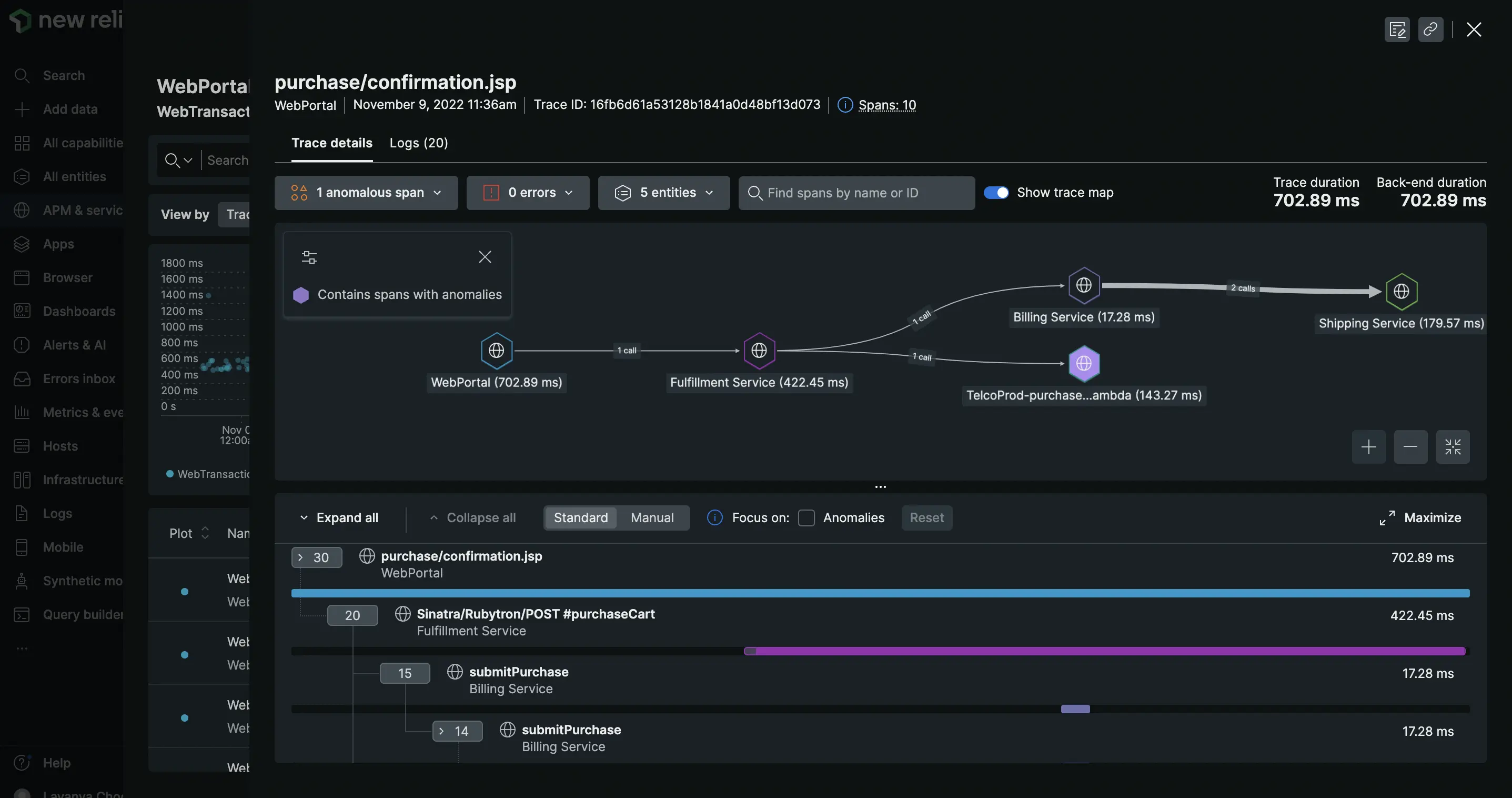
Task: Open the Logs (20) tab
Action: tap(419, 143)
